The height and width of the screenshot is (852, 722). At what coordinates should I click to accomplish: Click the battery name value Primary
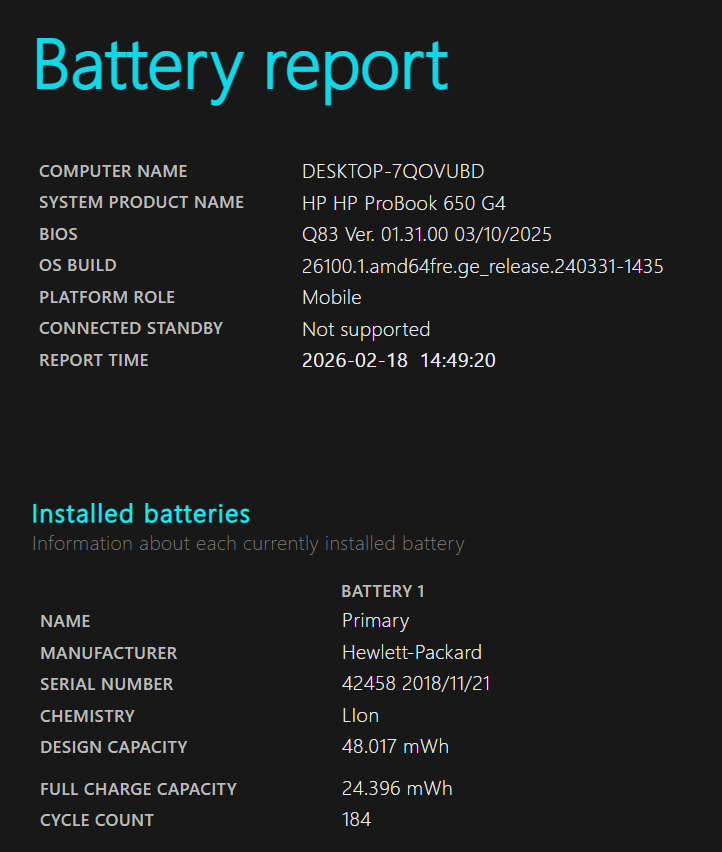click(375, 621)
